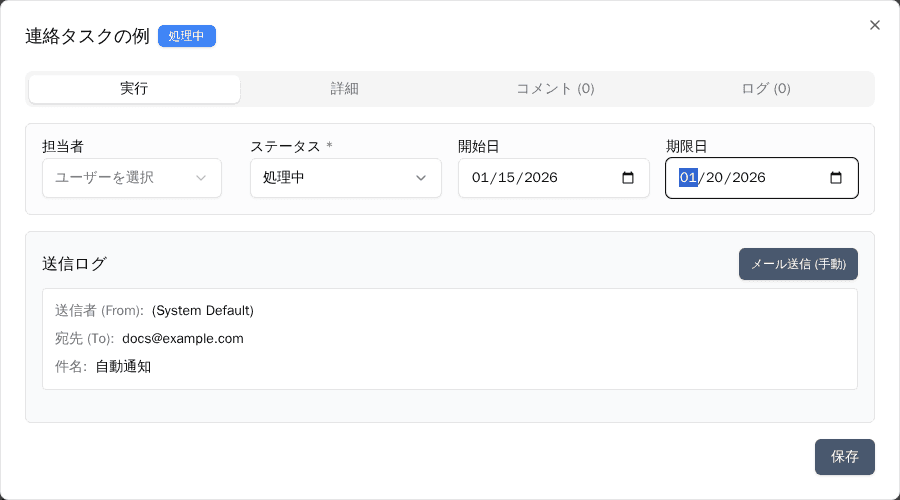Screen dimensions: 900x500
Task: Click the 自動通知 subject text
Action: pos(123,367)
